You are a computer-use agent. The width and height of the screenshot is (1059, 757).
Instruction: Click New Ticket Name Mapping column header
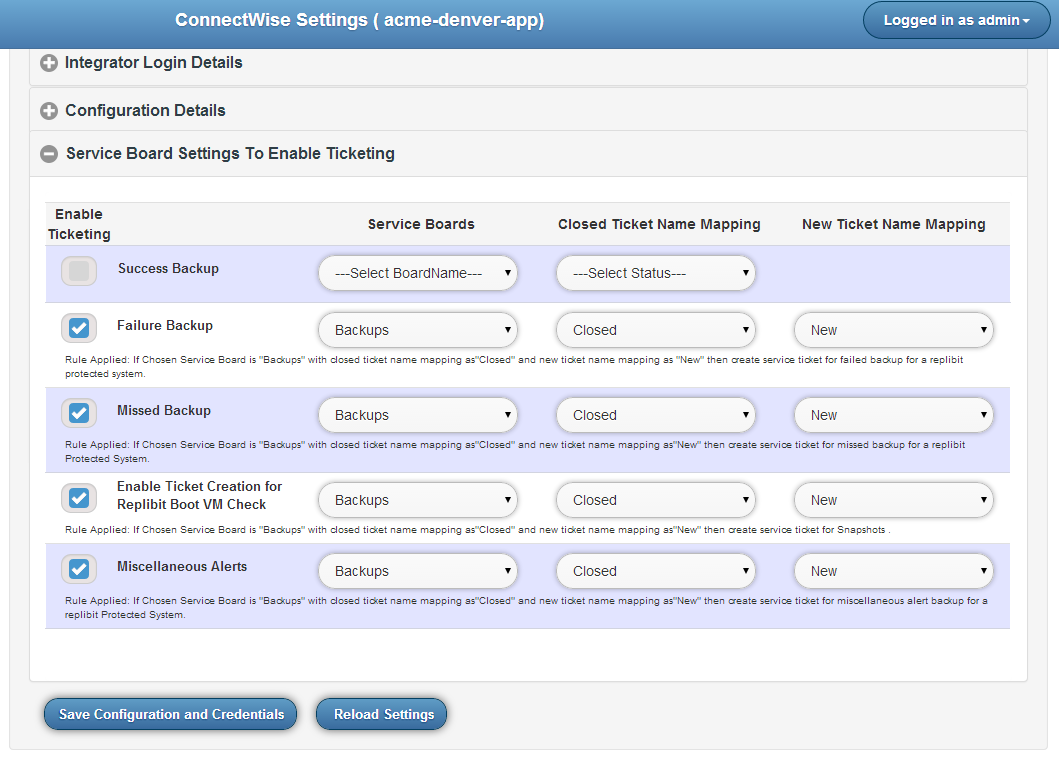[x=894, y=224]
